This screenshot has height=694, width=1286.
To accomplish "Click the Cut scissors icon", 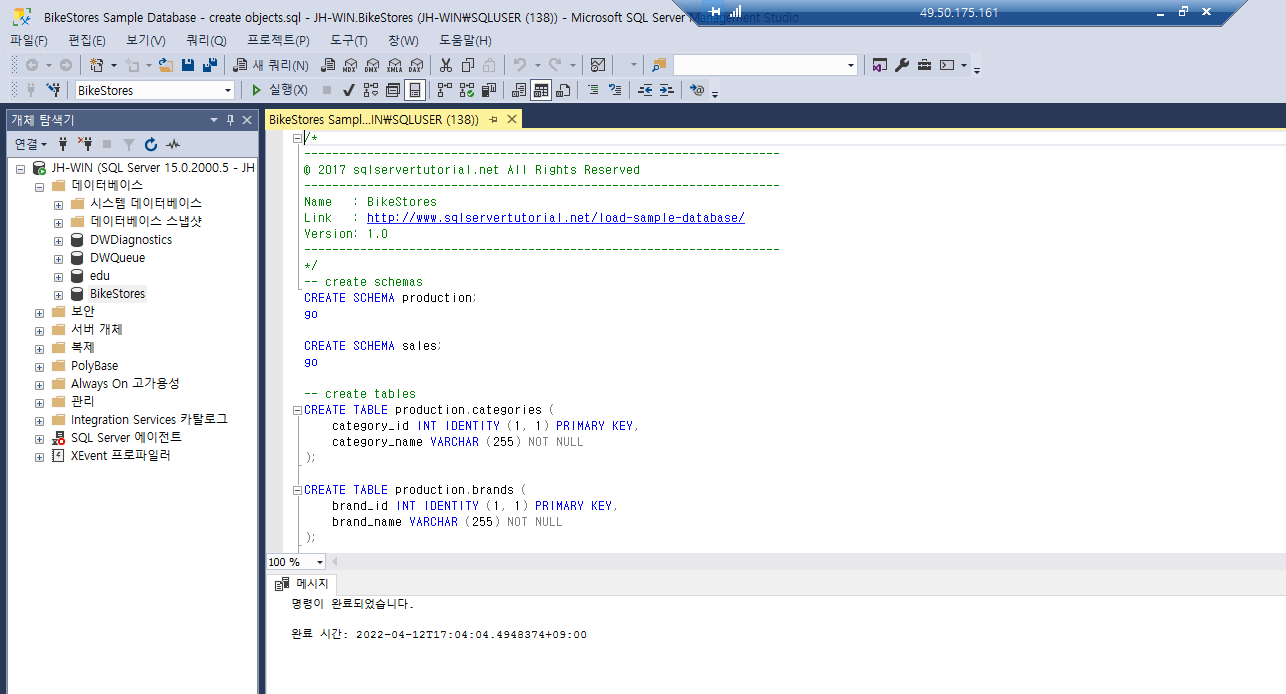I will 446,65.
